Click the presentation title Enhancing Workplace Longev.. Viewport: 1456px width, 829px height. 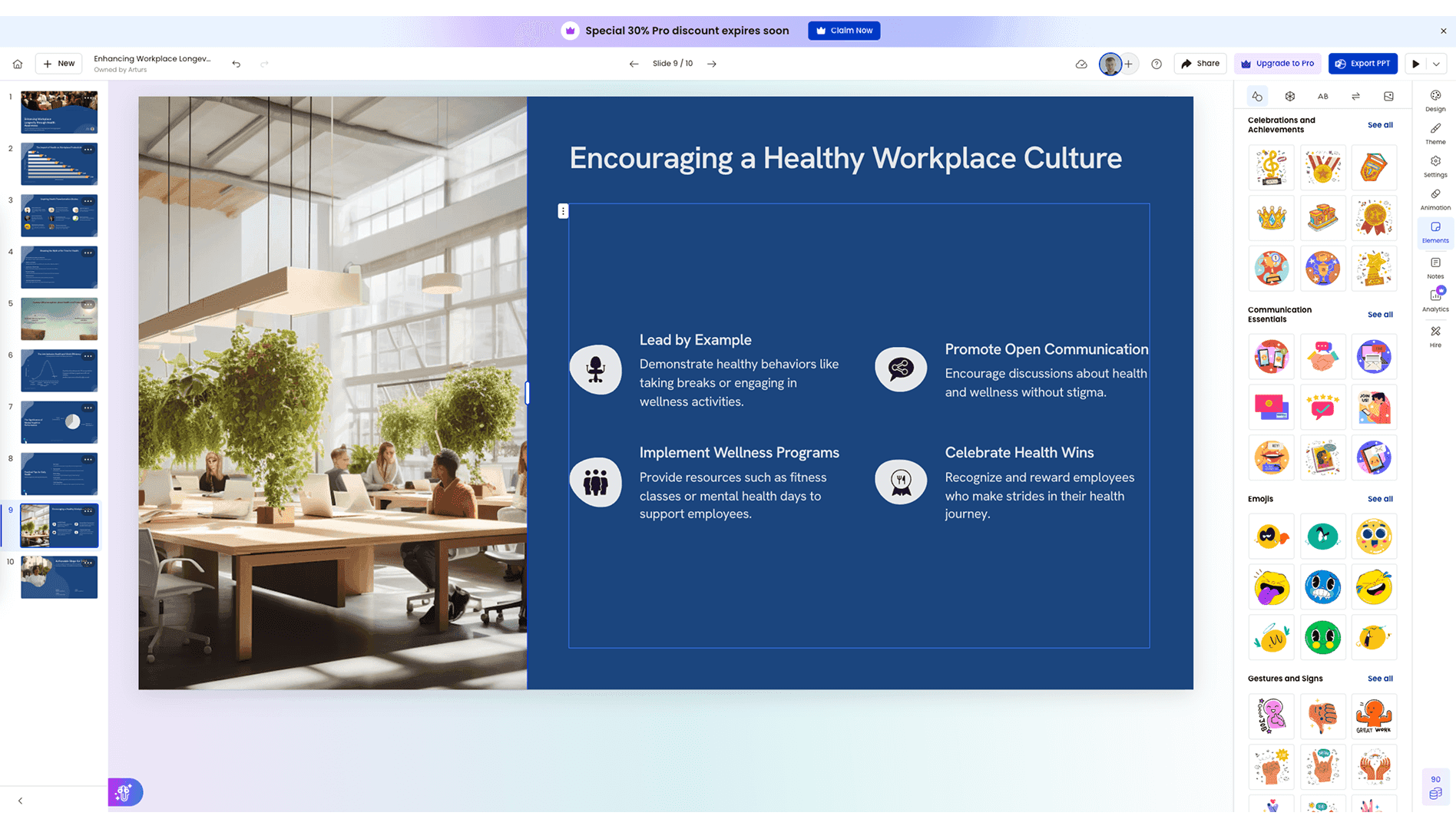(x=152, y=58)
